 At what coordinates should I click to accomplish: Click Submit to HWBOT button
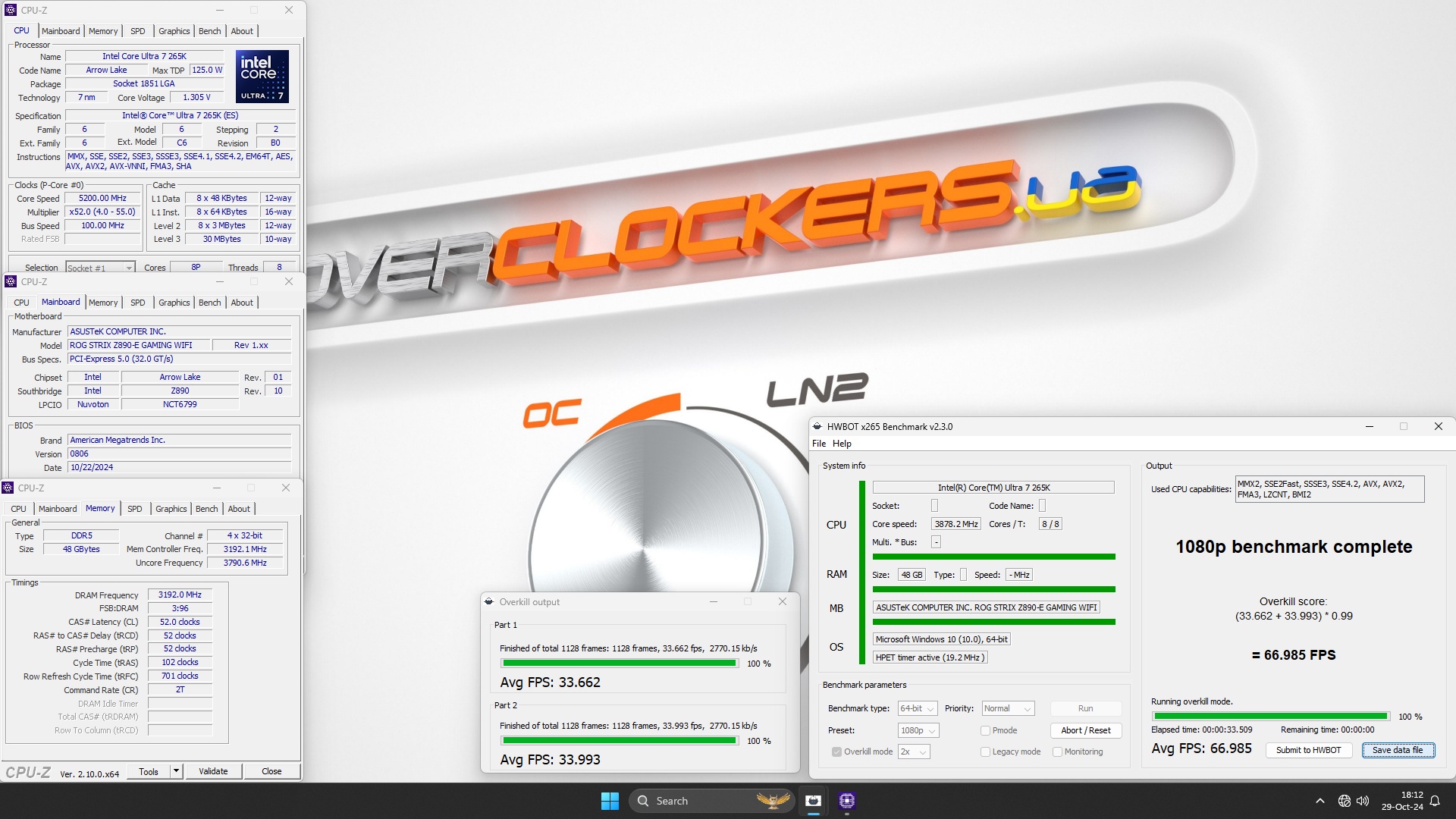pyautogui.click(x=1308, y=751)
